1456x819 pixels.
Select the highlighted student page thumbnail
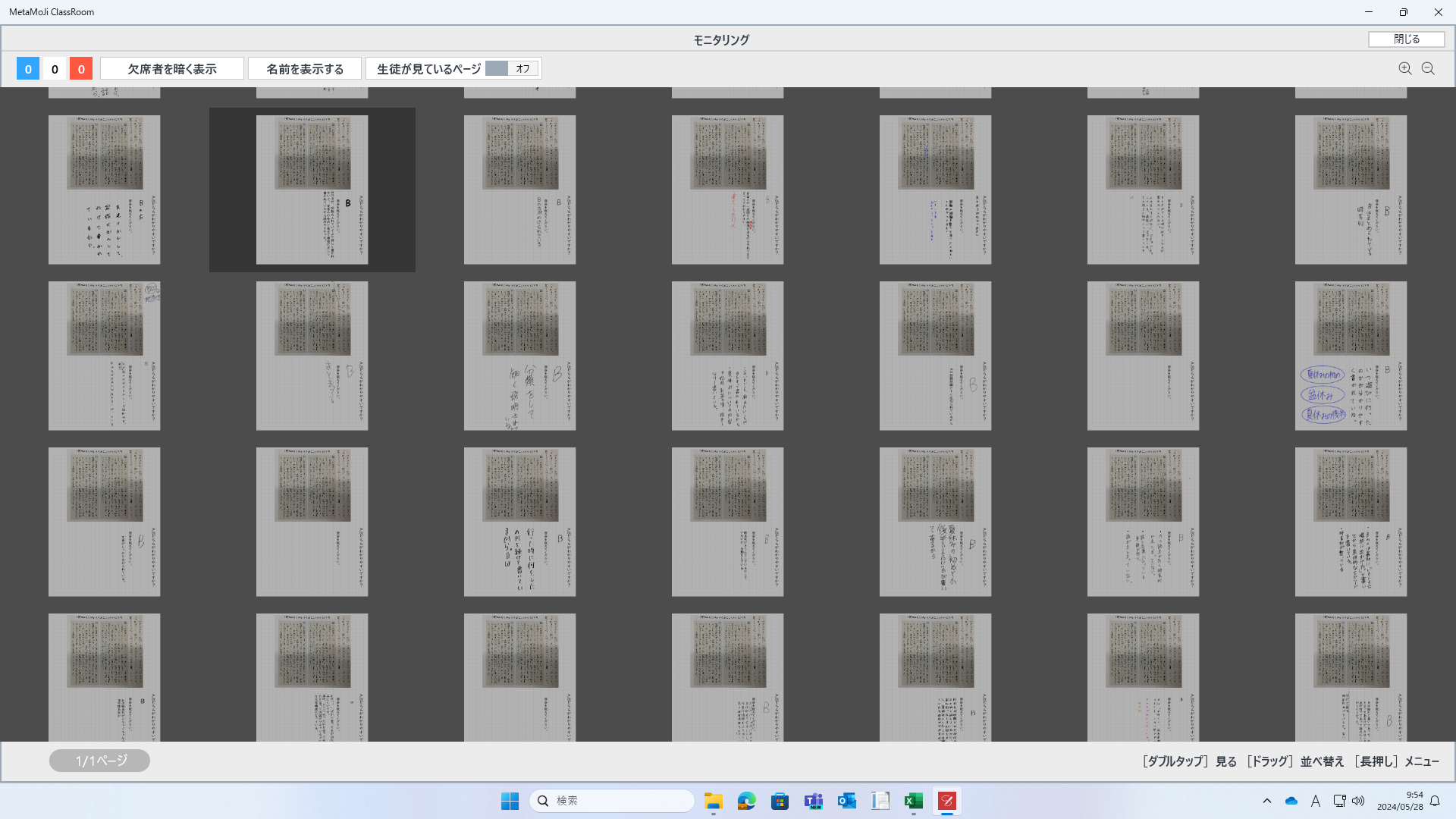click(x=312, y=190)
